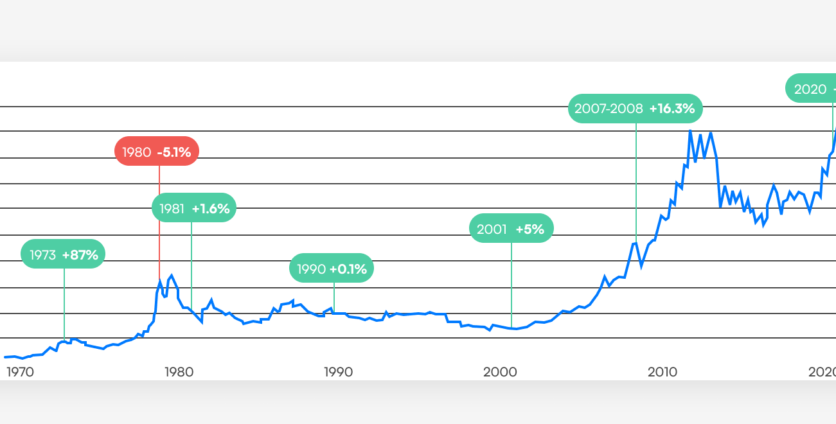Click the red 1980 -5.1% annotation label
The width and height of the screenshot is (836, 424).
(157, 153)
